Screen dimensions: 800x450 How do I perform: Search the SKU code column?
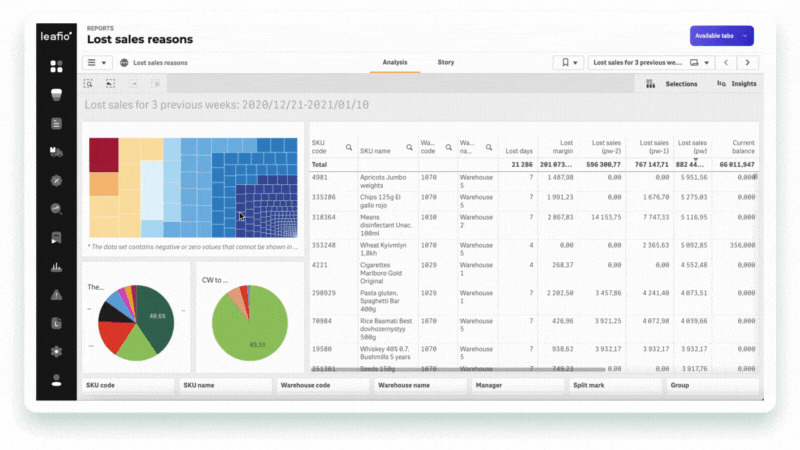coord(349,147)
